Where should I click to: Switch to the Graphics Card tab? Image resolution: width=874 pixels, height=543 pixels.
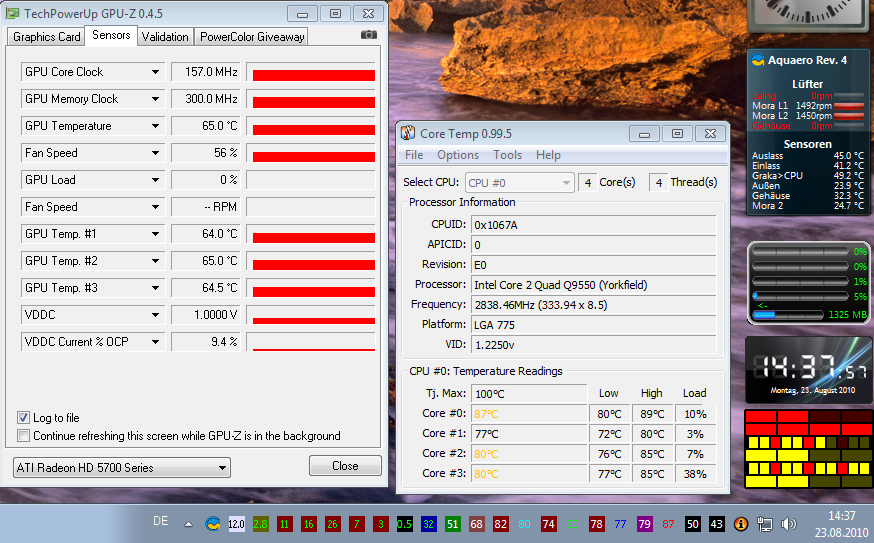pyautogui.click(x=46, y=37)
